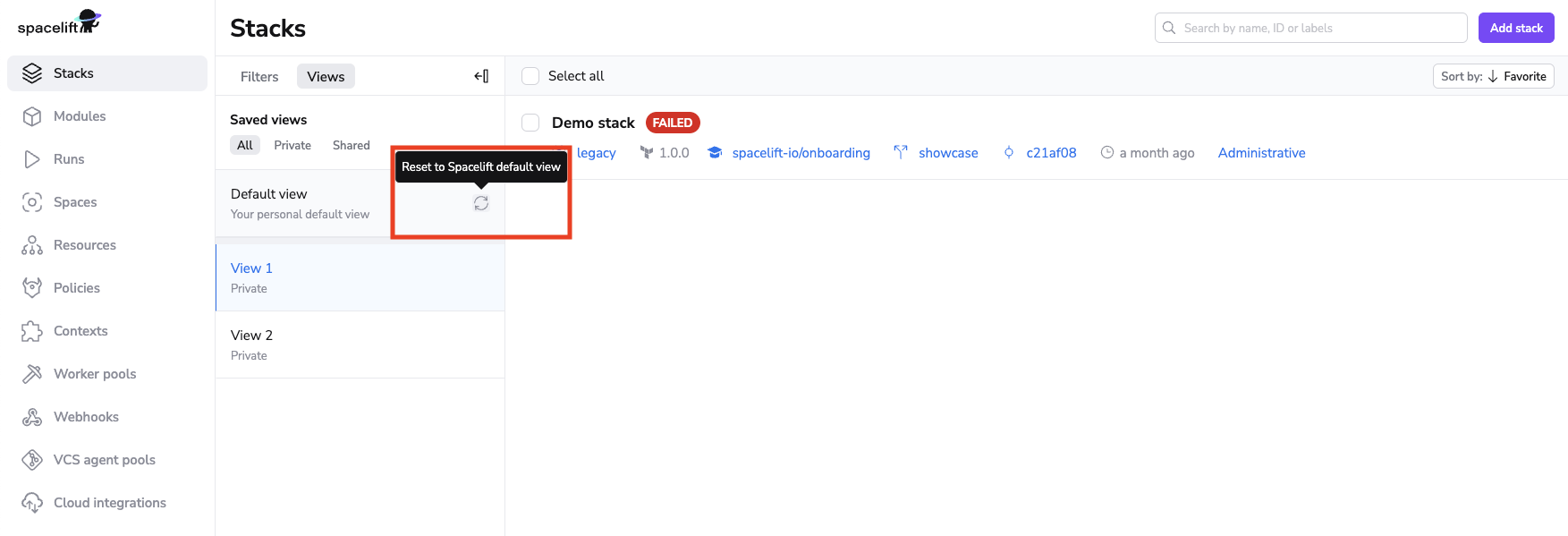The width and height of the screenshot is (1568, 536).
Task: Tick the Demo stack checkbox
Action: (530, 123)
